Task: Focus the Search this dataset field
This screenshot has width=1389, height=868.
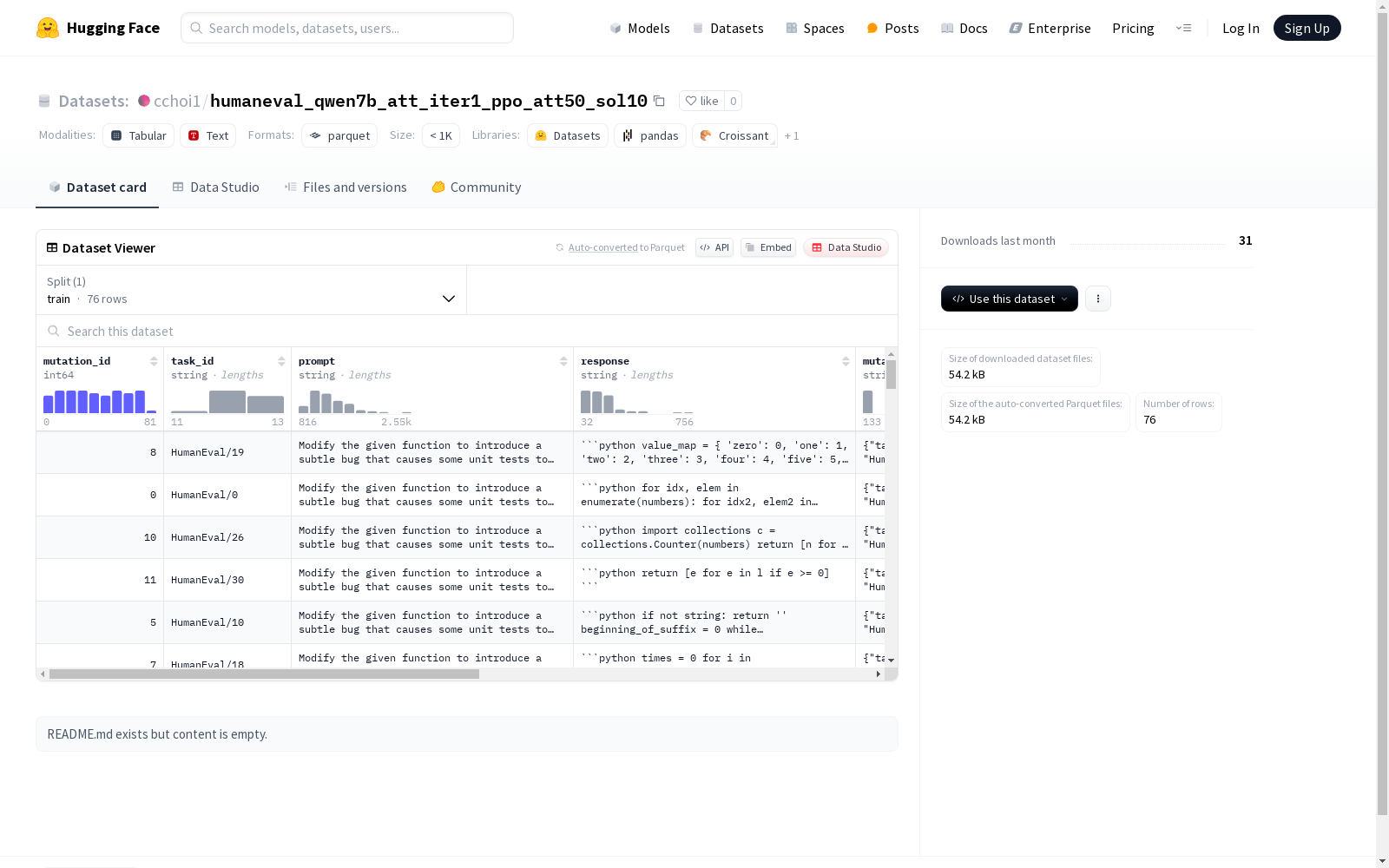Action: tap(467, 331)
